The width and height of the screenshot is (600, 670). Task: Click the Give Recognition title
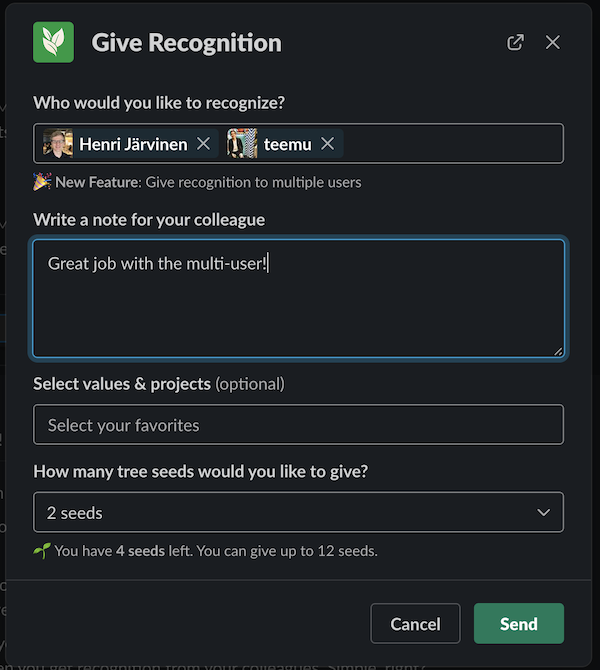click(x=187, y=43)
